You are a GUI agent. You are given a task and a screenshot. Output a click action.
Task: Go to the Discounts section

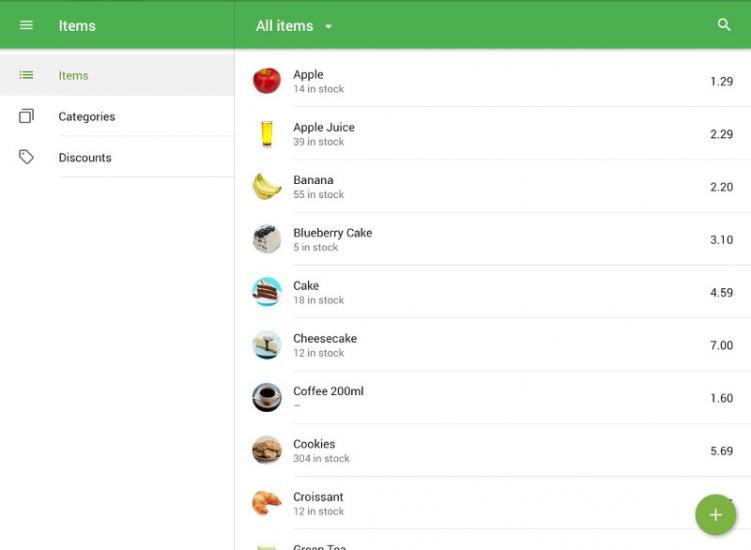(85, 158)
